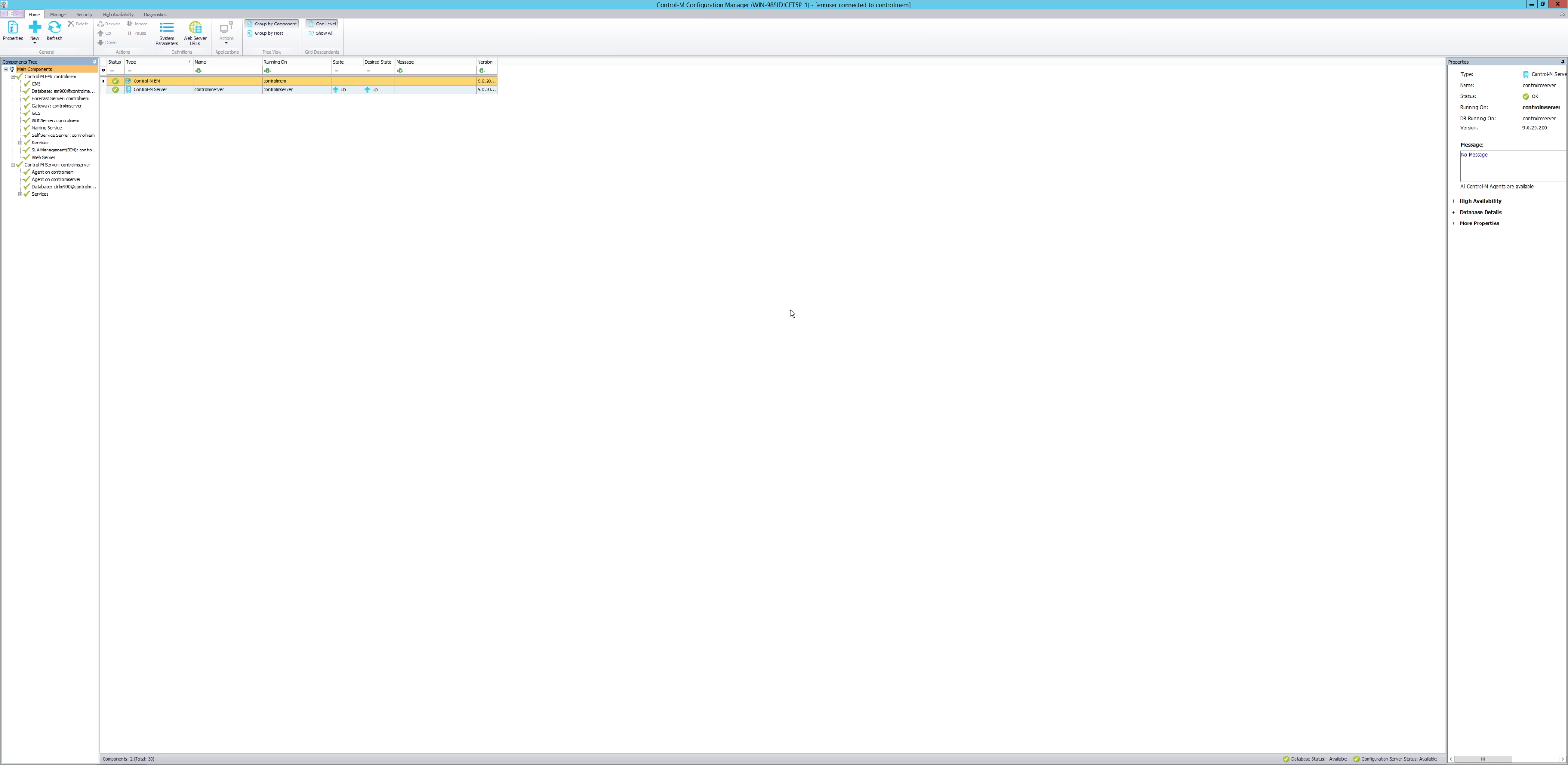Open System Parameters definitions
Viewport: 1568px width, 765px height.
point(166,32)
